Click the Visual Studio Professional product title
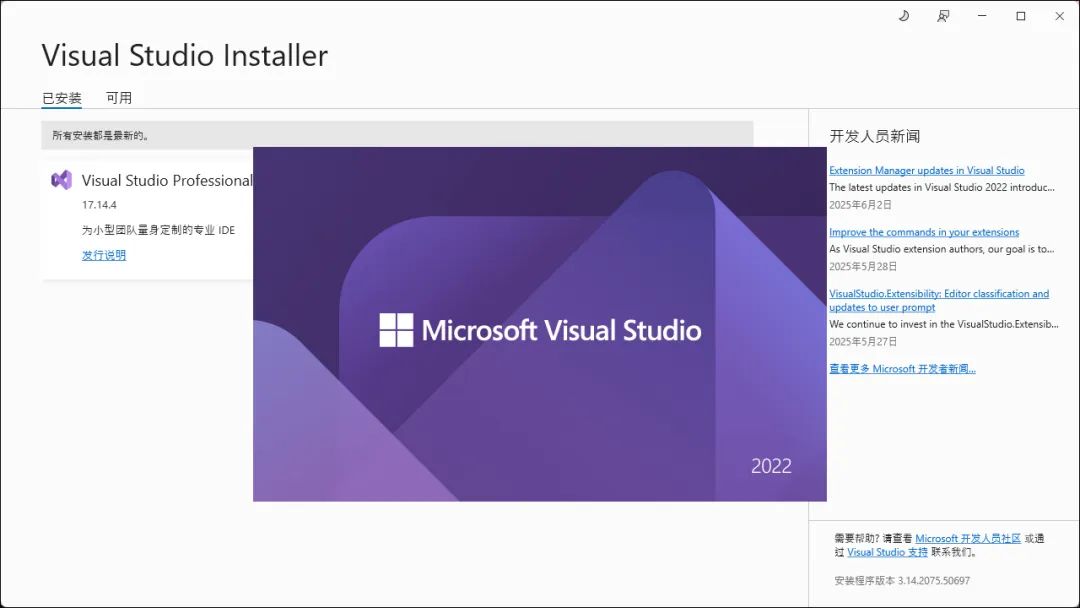The image size is (1080, 608). click(x=167, y=180)
